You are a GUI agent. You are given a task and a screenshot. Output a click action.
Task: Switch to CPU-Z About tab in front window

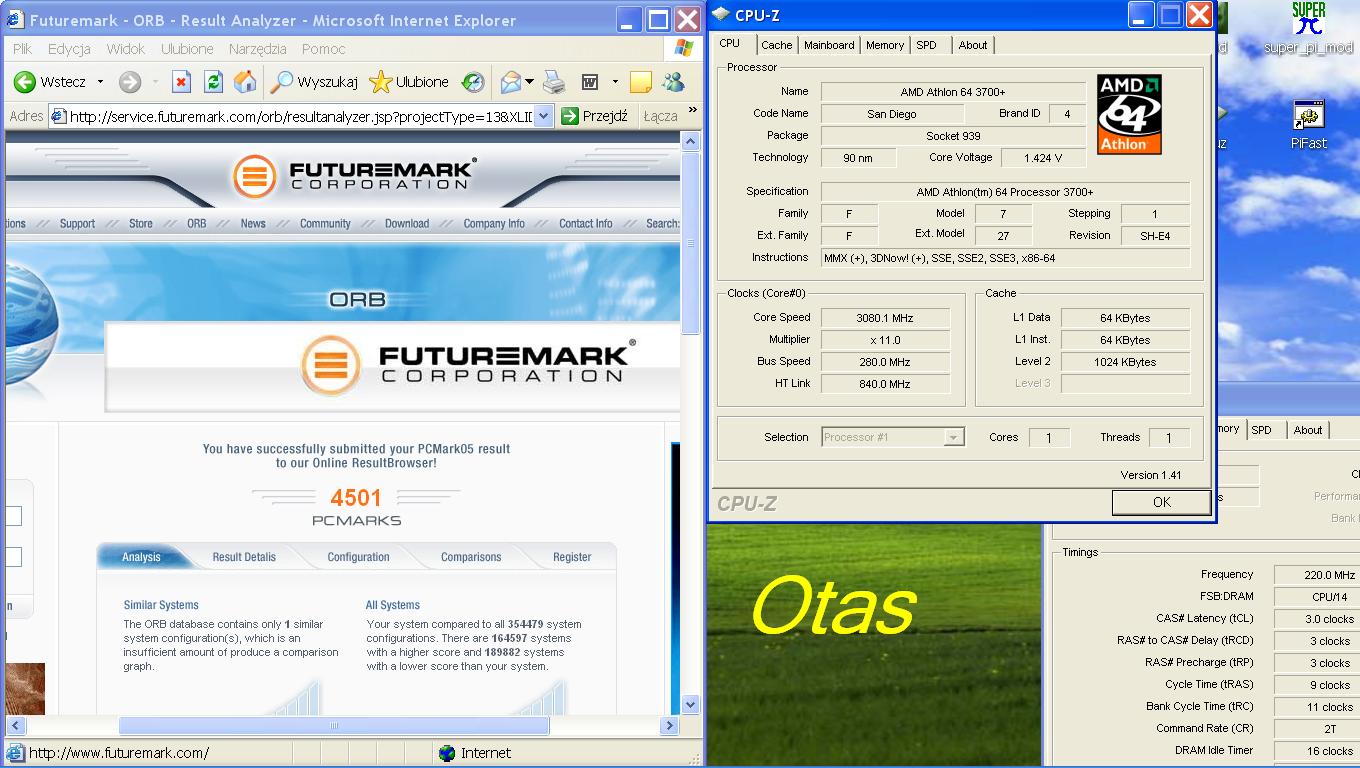point(973,45)
